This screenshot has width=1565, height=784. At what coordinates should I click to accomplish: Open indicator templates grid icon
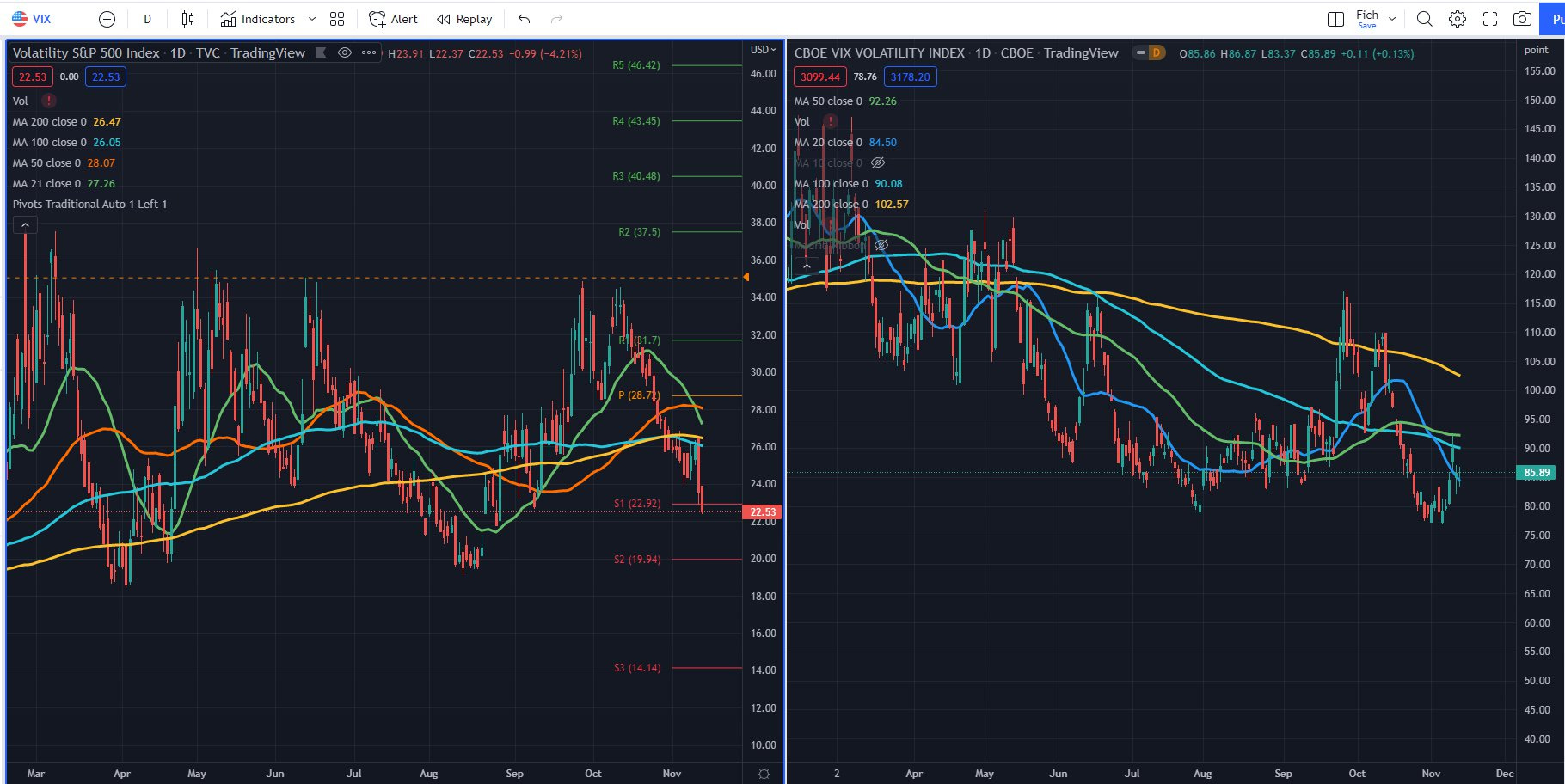337,19
